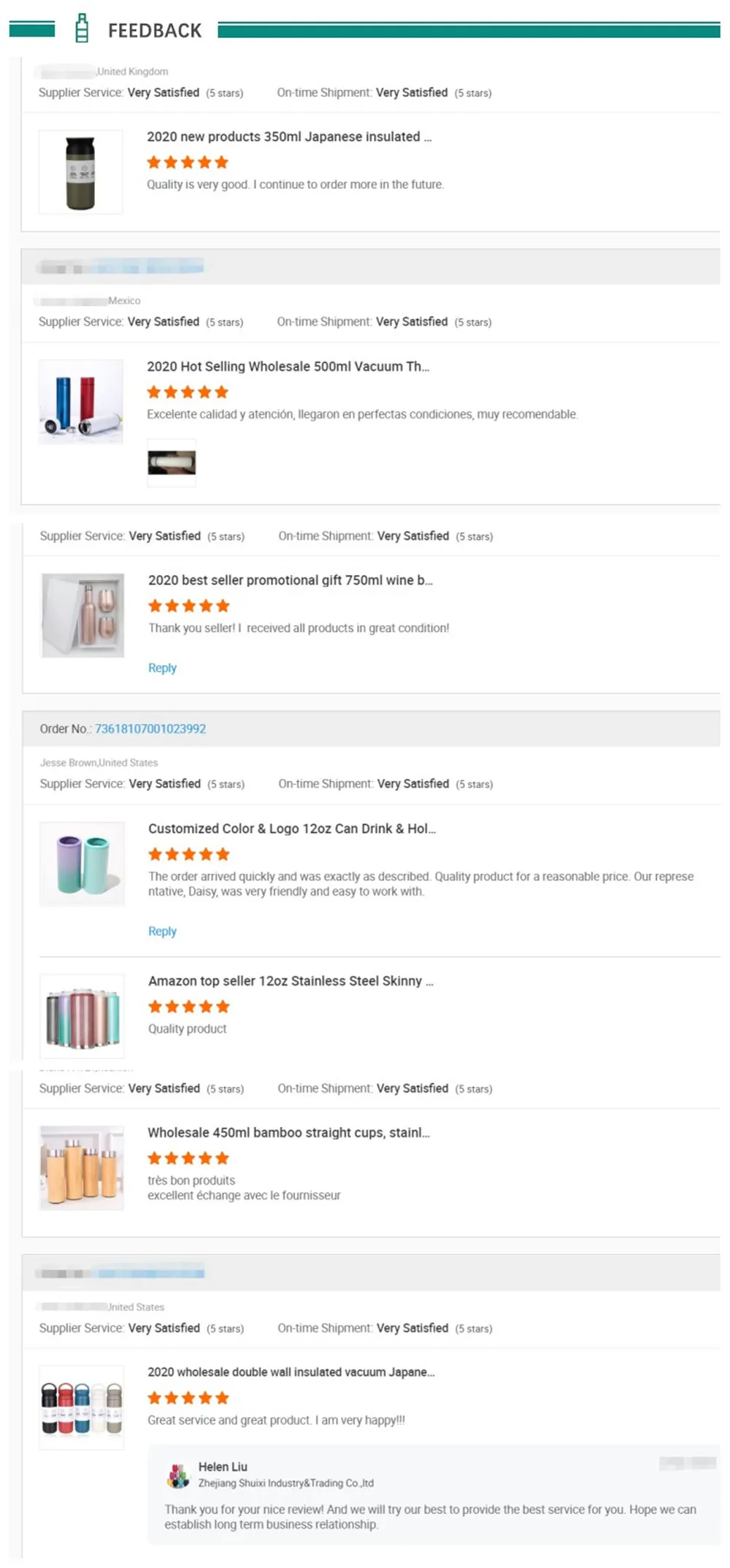View the customer-uploaded review photo

[x=172, y=462]
